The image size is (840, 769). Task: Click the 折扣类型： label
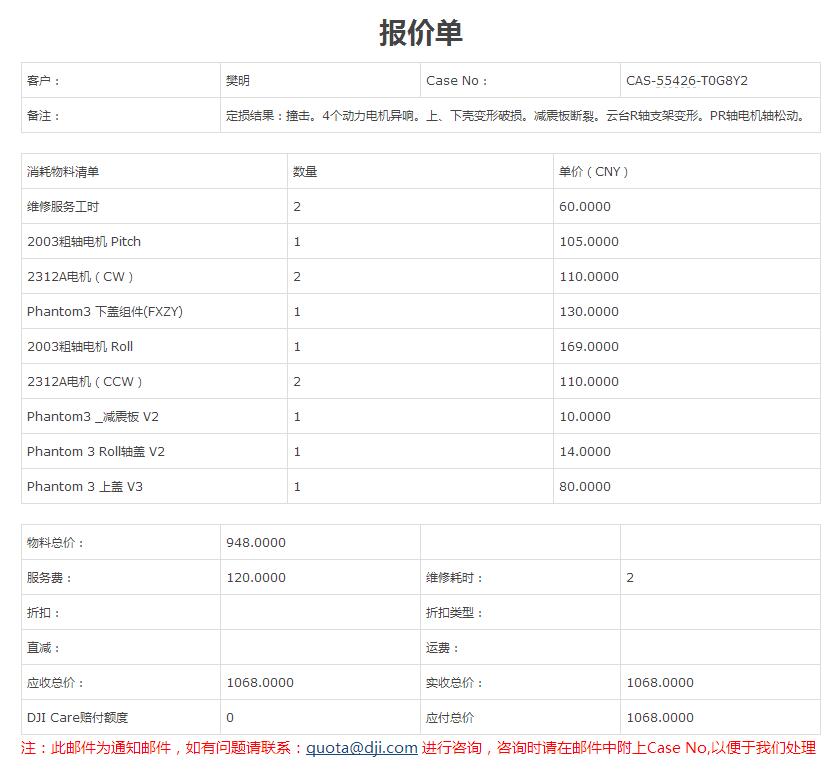tap(454, 613)
